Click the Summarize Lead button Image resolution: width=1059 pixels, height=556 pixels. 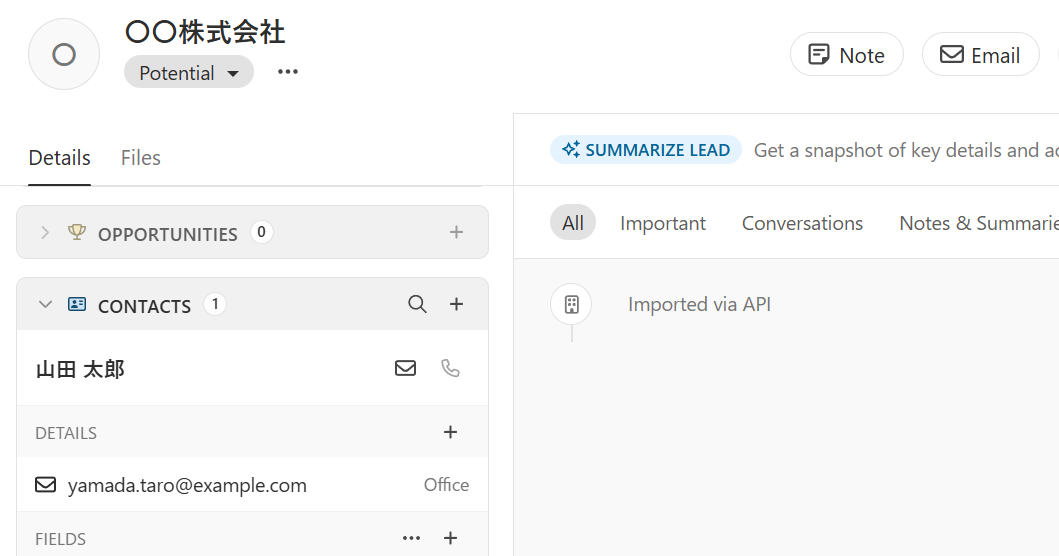click(646, 150)
